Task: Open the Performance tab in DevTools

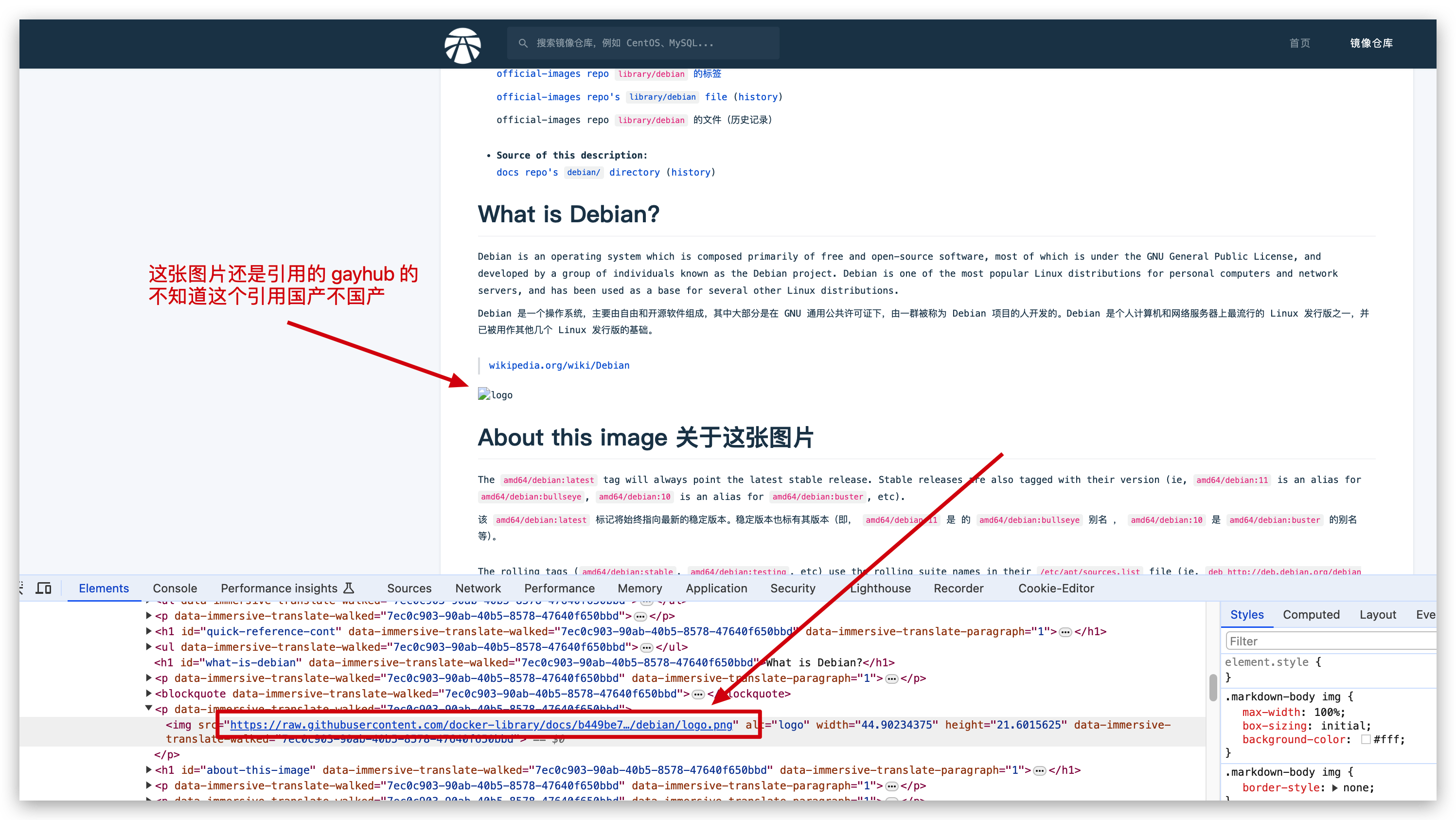Action: (x=559, y=588)
